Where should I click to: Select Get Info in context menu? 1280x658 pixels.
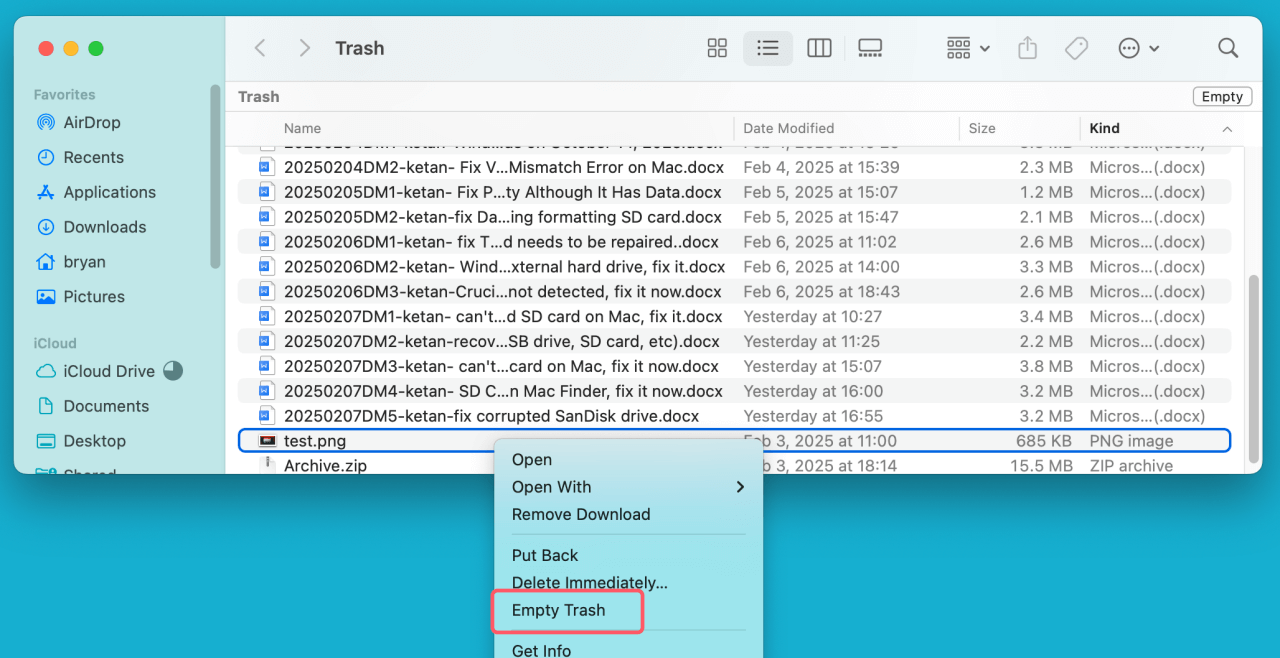[x=541, y=650]
